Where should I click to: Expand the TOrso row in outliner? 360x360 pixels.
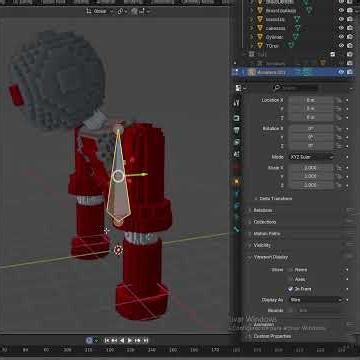pyautogui.click(x=252, y=45)
